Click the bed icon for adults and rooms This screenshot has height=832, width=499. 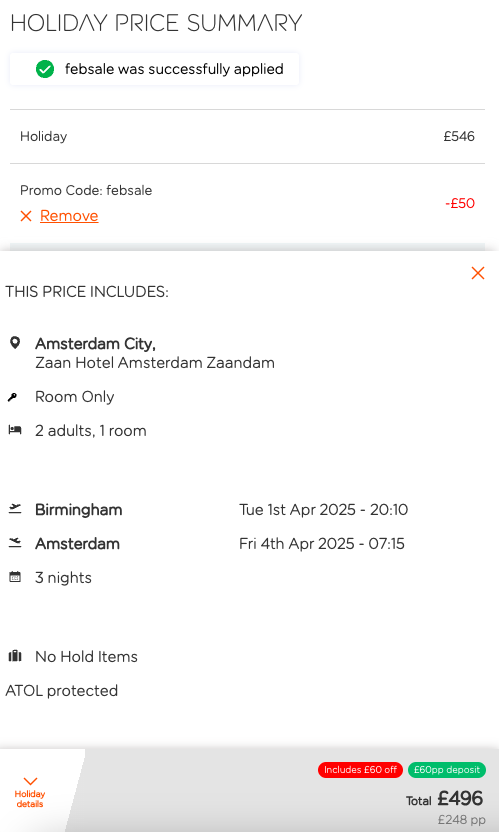(15, 430)
